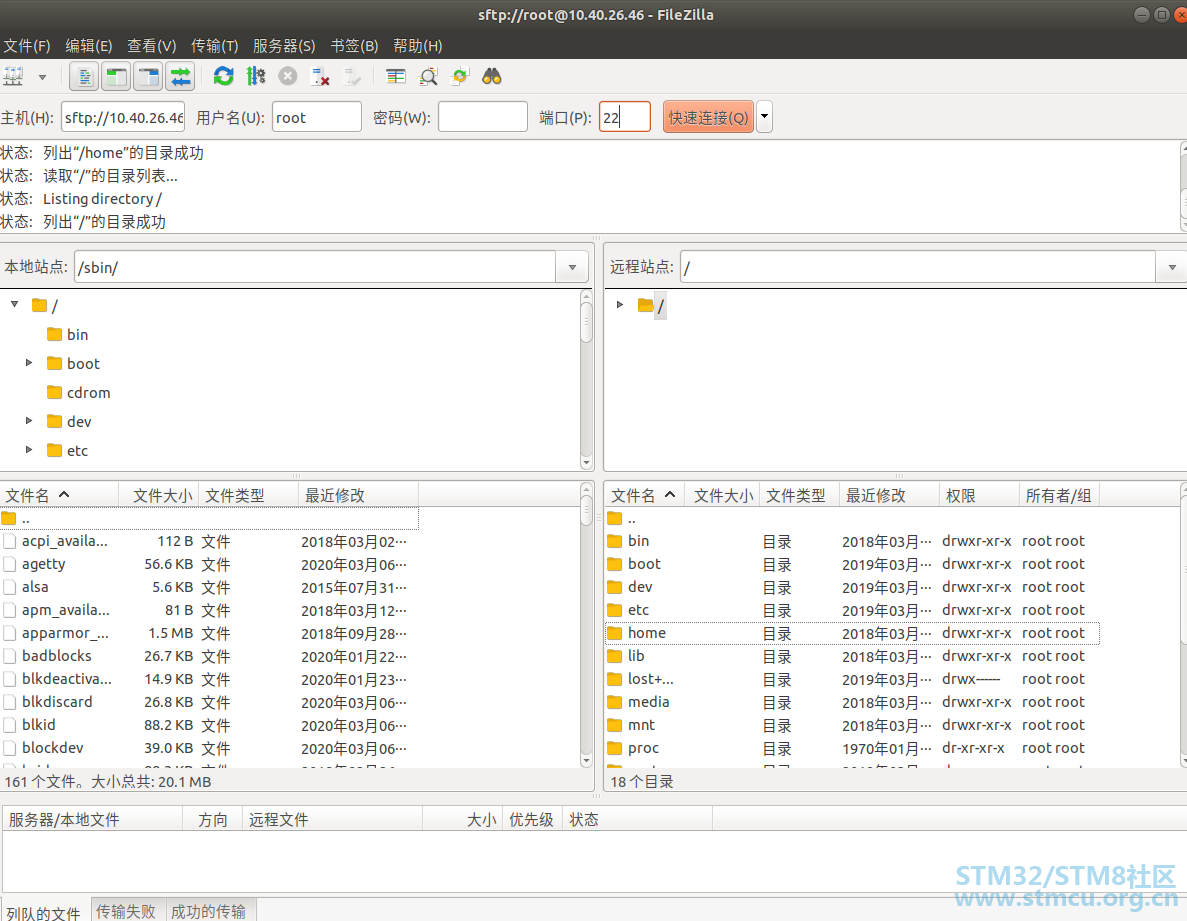Viewport: 1187px width, 921px height.
Task: Select local file blkid
Action: point(209,725)
